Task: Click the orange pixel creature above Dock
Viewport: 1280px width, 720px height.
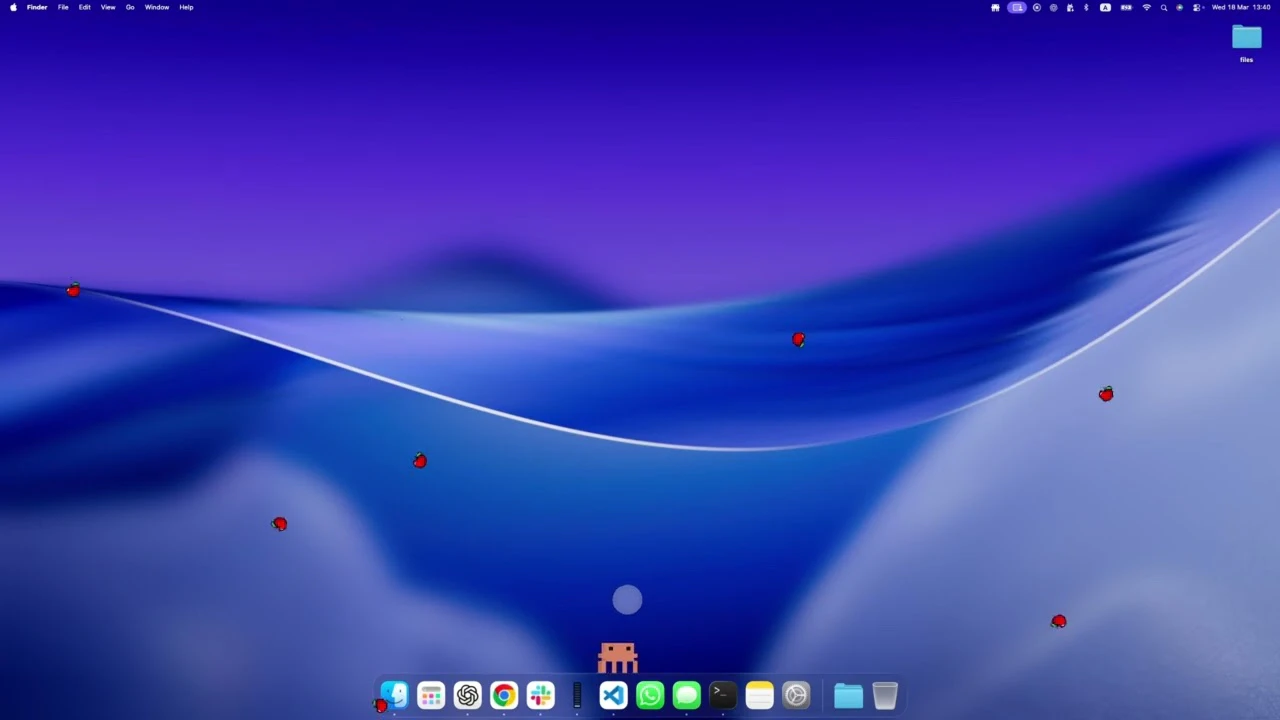Action: click(x=618, y=658)
